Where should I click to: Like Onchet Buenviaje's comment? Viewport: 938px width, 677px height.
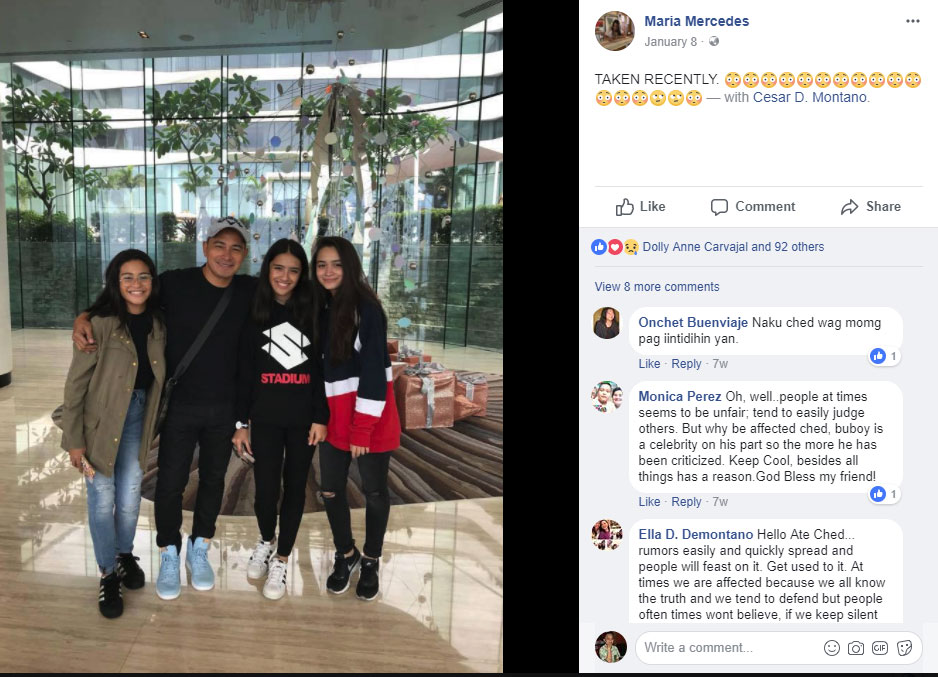[x=649, y=364]
